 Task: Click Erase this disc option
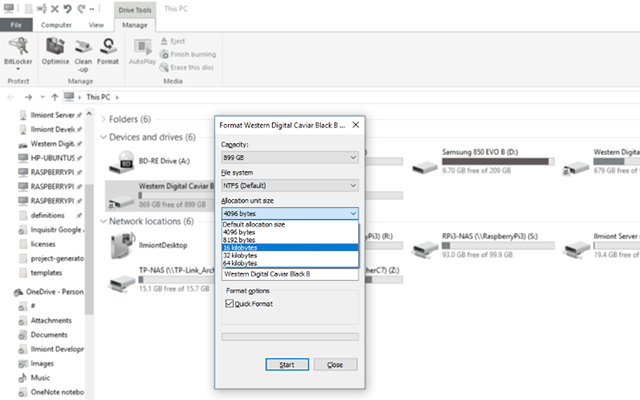pos(187,67)
